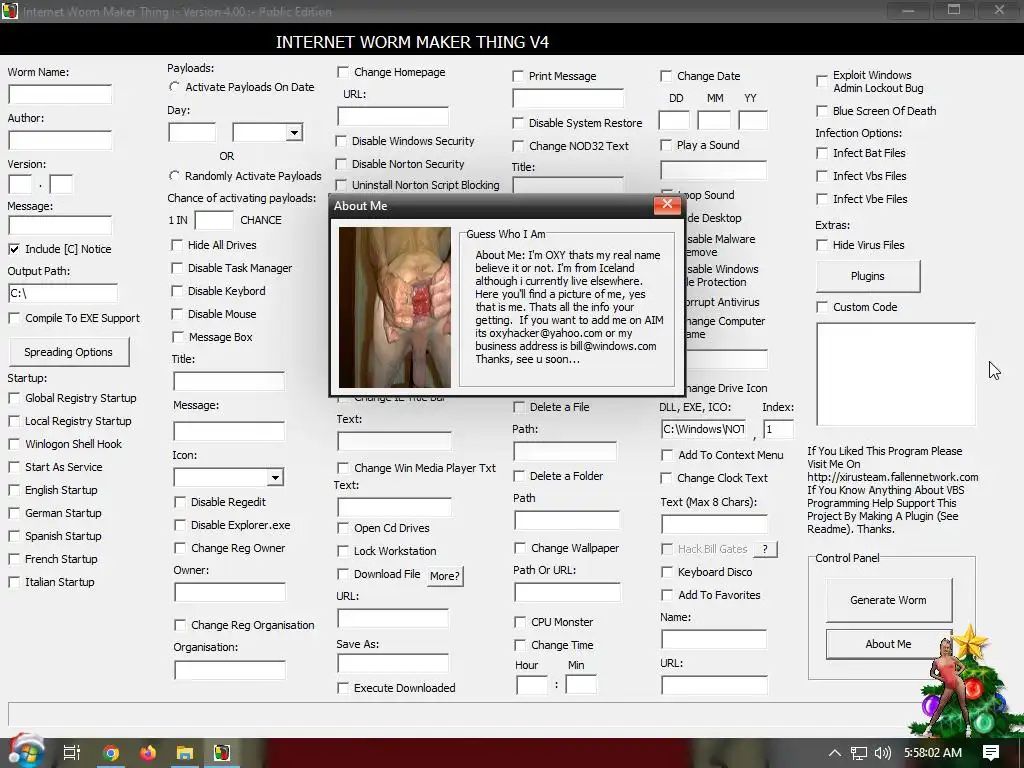The image size is (1024, 768).
Task: Check the Change Clock Text option
Action: [x=667, y=478]
